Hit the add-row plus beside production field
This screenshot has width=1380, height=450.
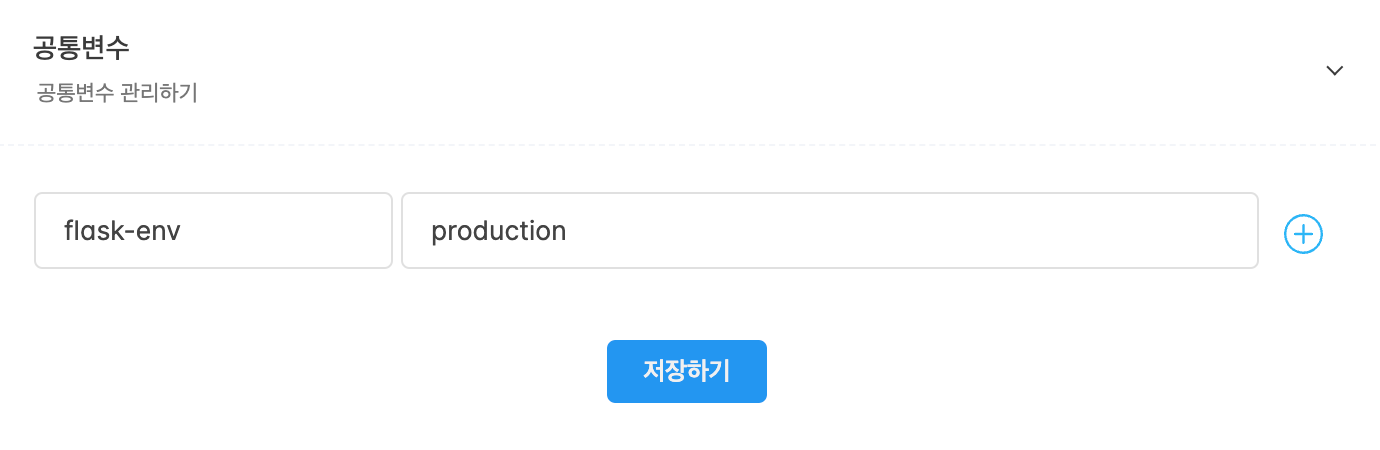click(x=1302, y=234)
